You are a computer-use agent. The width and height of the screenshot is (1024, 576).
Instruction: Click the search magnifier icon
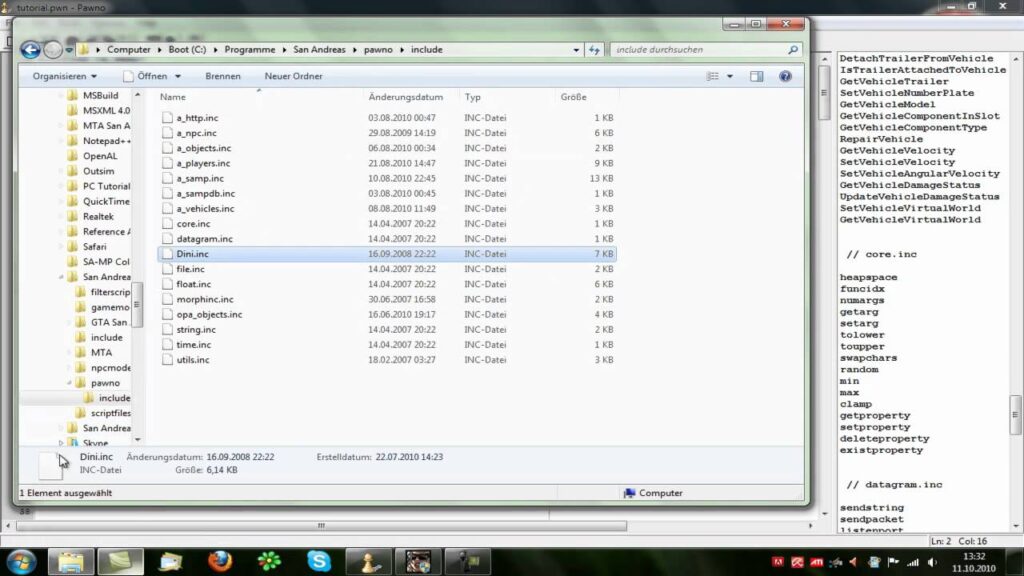click(x=793, y=50)
